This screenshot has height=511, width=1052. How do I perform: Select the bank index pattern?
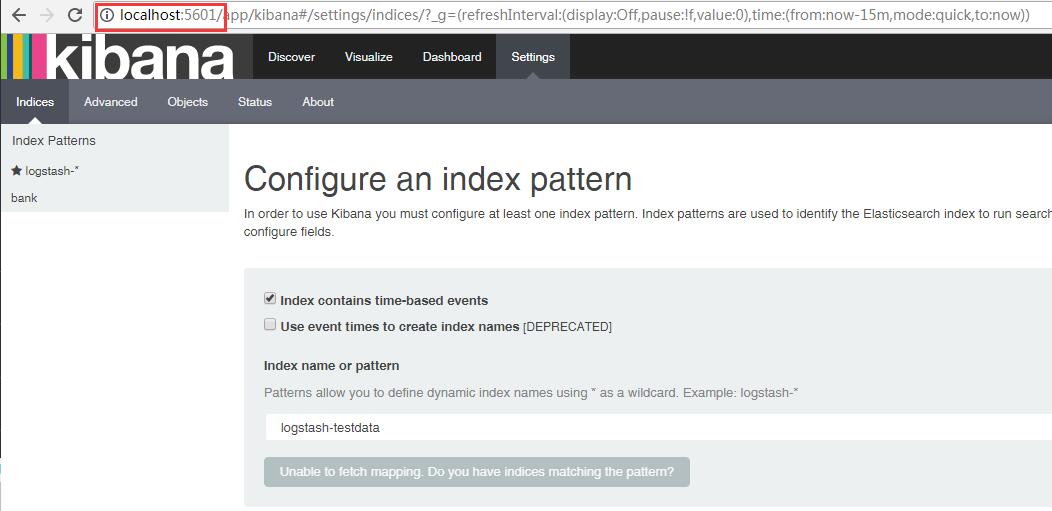(x=24, y=198)
